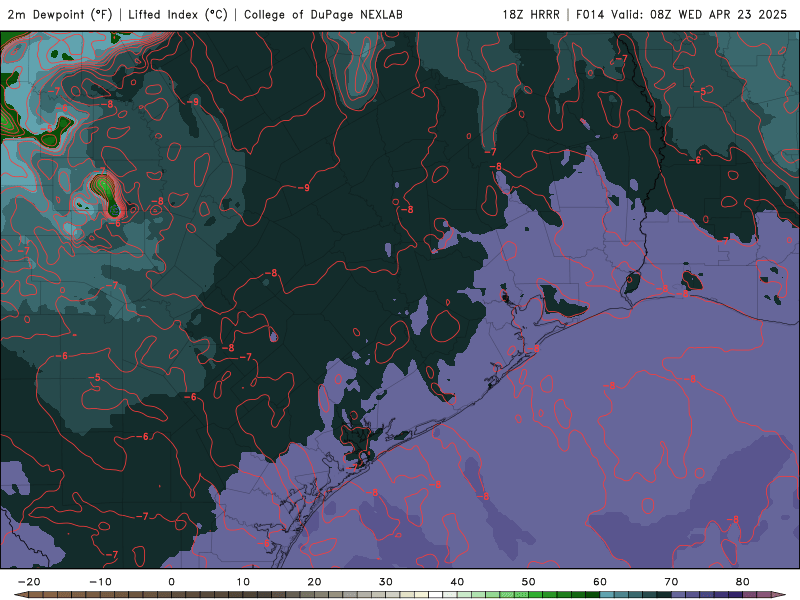
Task: Click the '70' tick label on color bar
Action: [671, 582]
